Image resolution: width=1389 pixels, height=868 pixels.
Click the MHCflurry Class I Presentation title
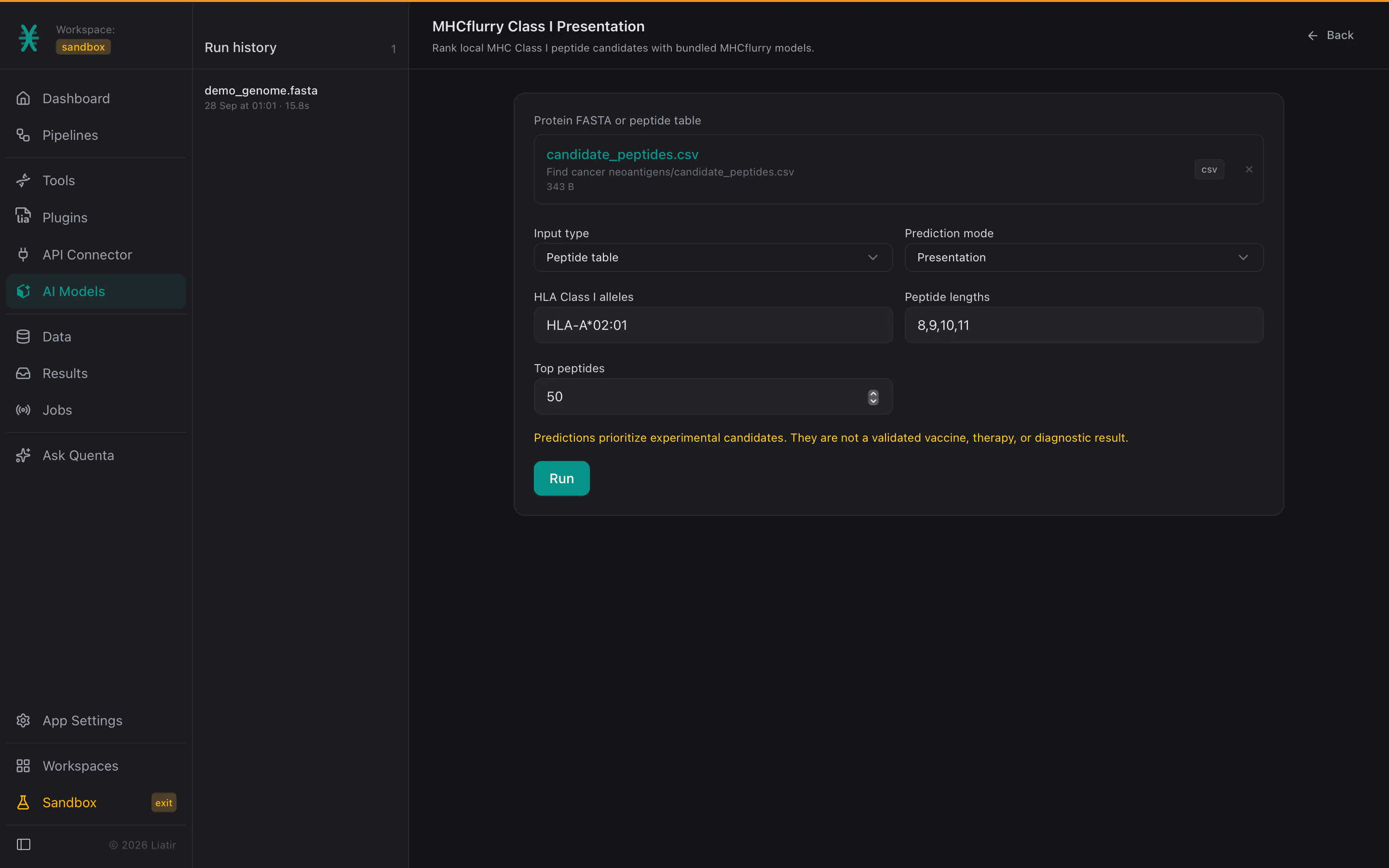[x=538, y=27]
